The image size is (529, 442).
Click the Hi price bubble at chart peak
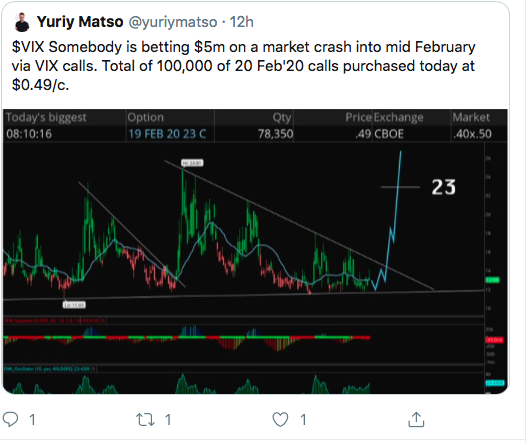(x=192, y=163)
